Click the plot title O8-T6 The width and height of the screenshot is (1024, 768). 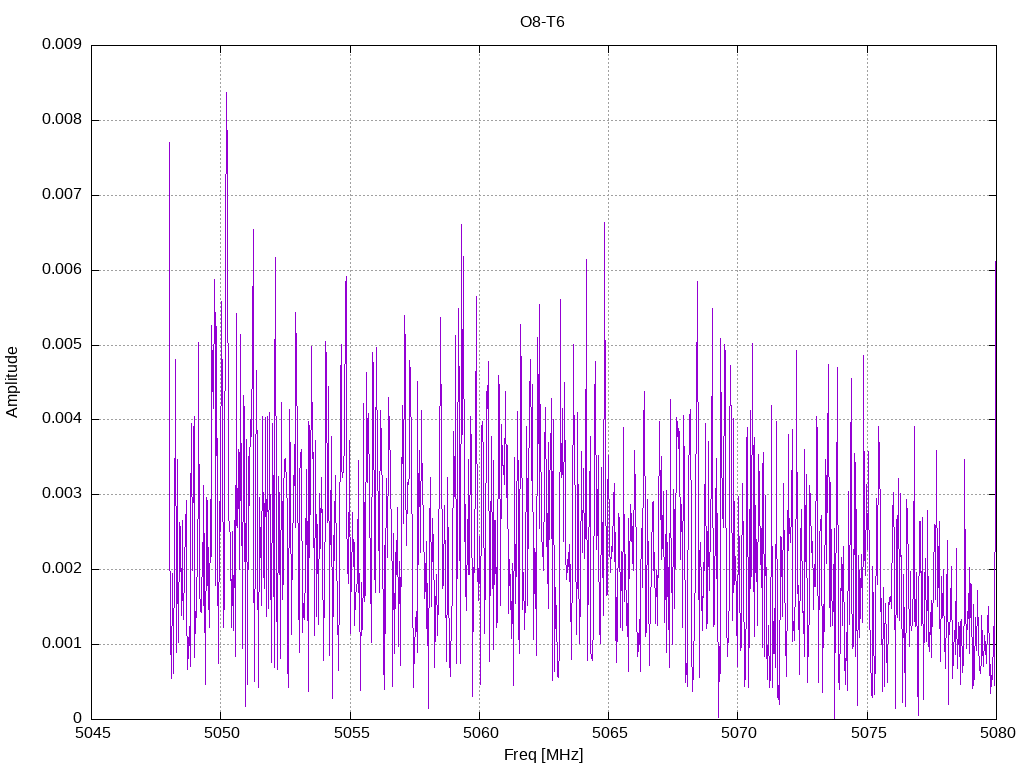542,22
